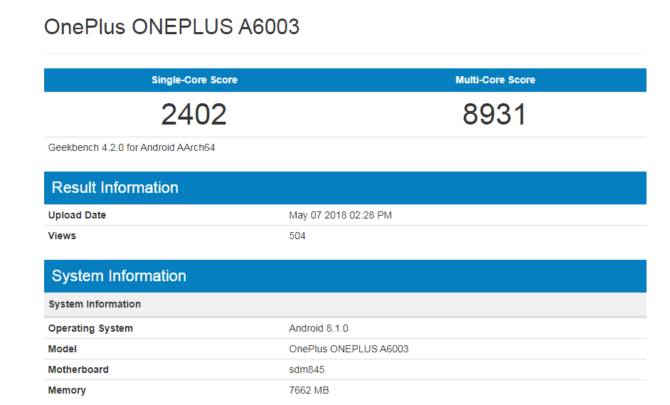Click the Memory label

(x=67, y=390)
